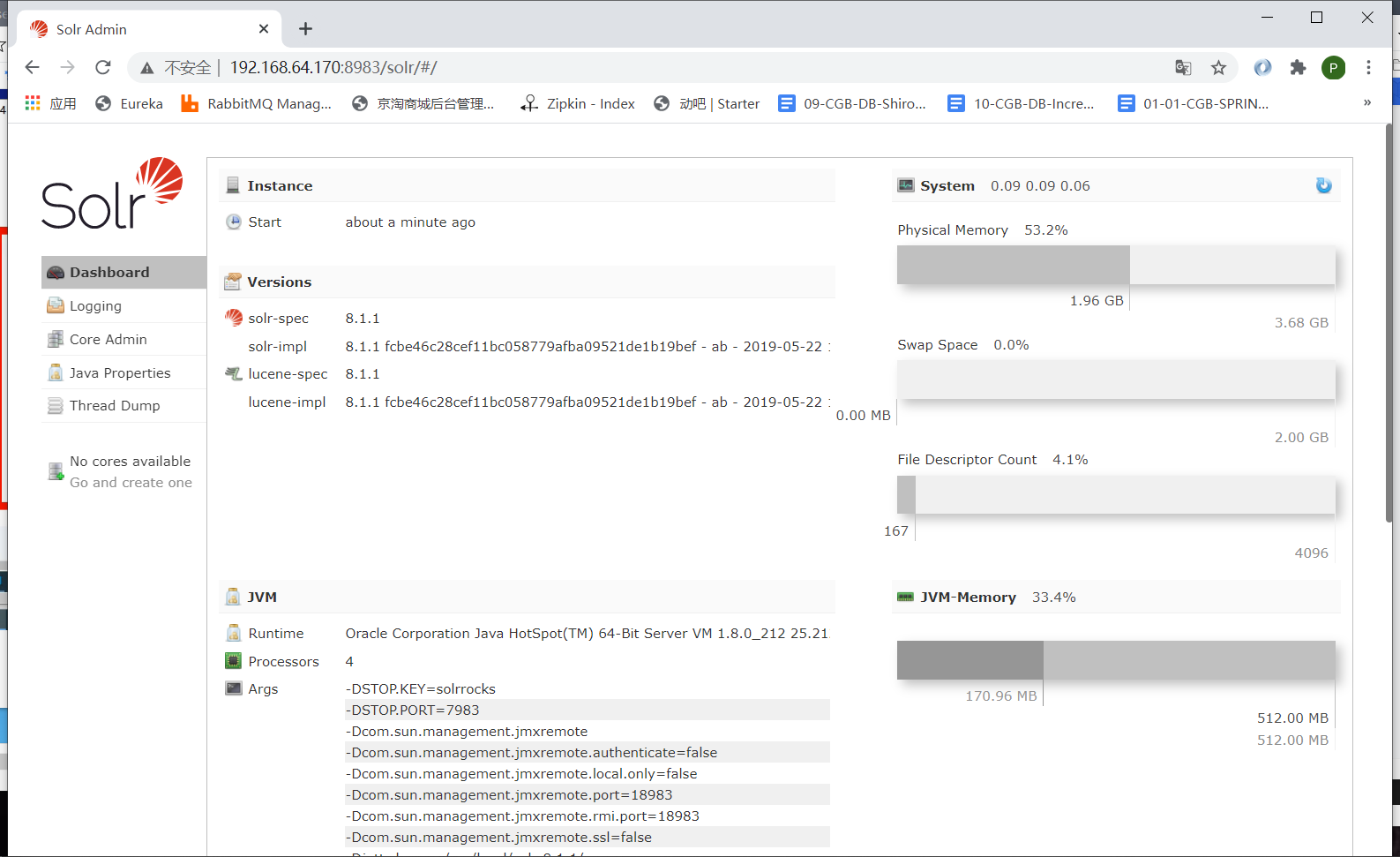Open the 01-01-CGB-SPRIN bookmark

click(1193, 103)
